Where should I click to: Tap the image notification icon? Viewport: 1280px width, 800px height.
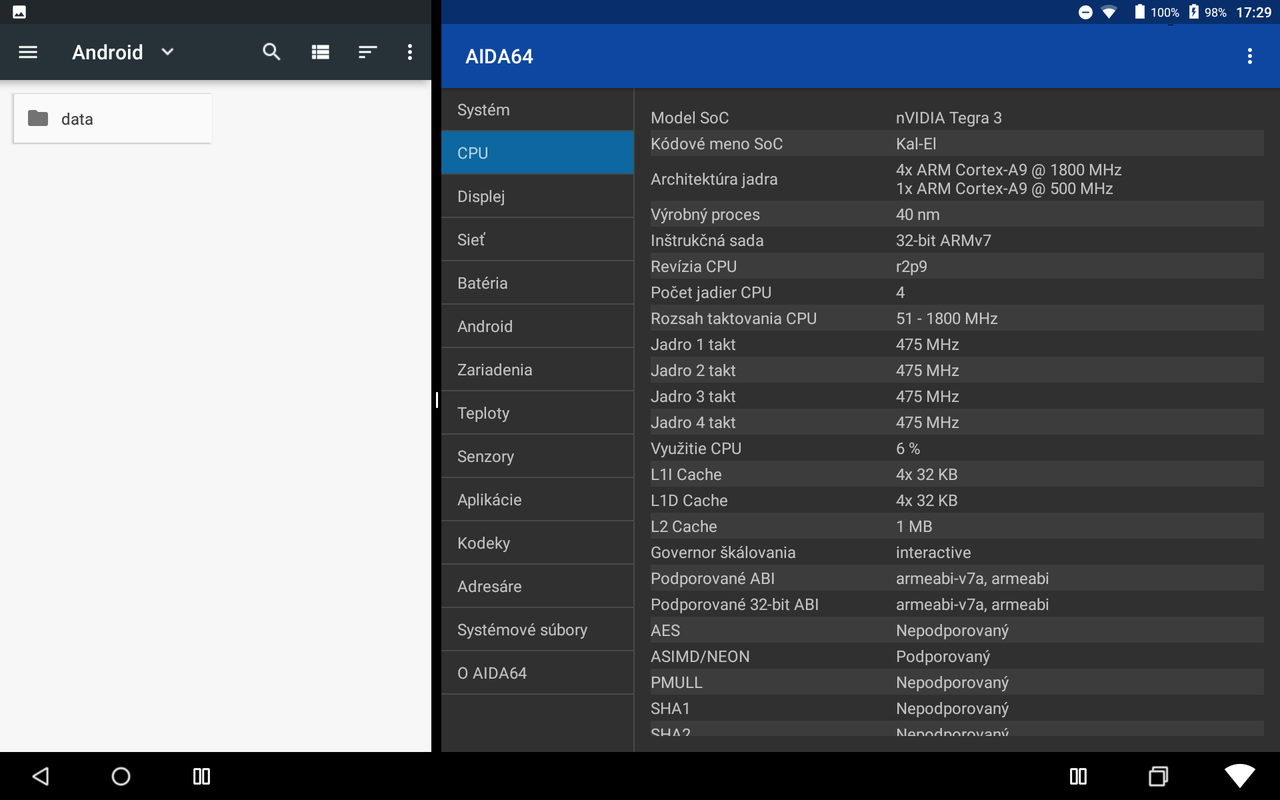[x=19, y=12]
